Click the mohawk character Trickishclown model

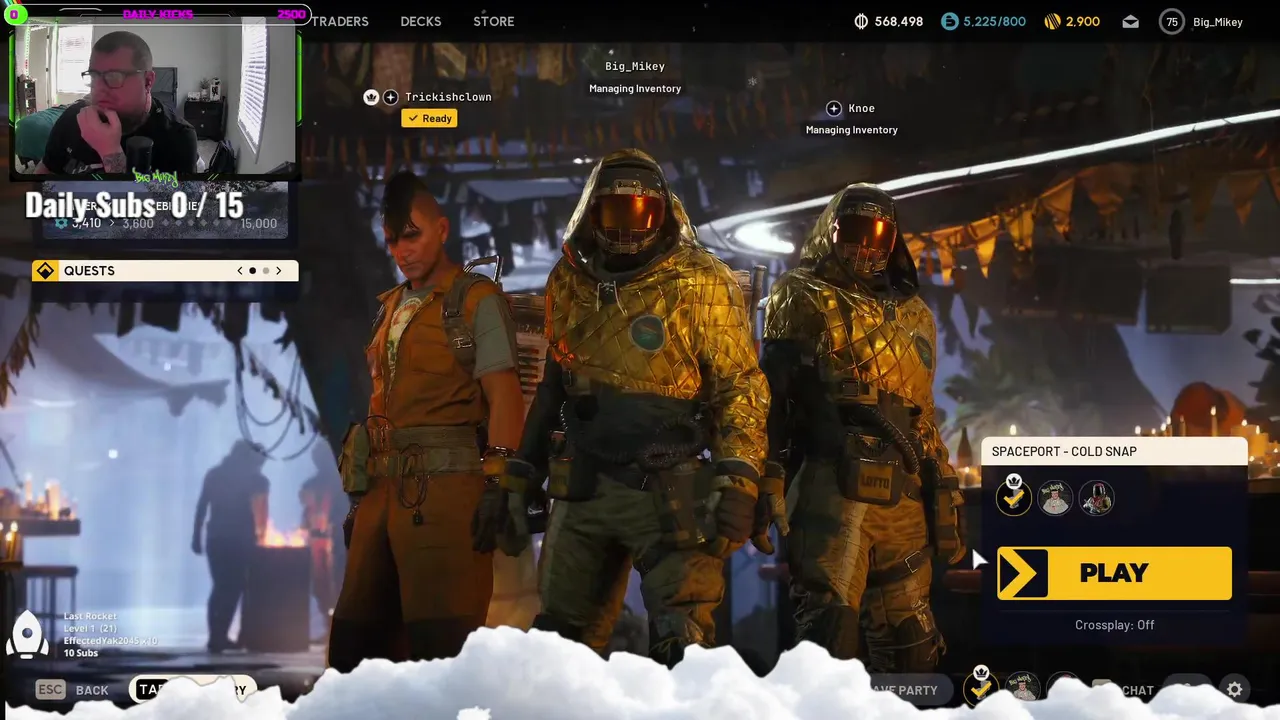(x=430, y=420)
